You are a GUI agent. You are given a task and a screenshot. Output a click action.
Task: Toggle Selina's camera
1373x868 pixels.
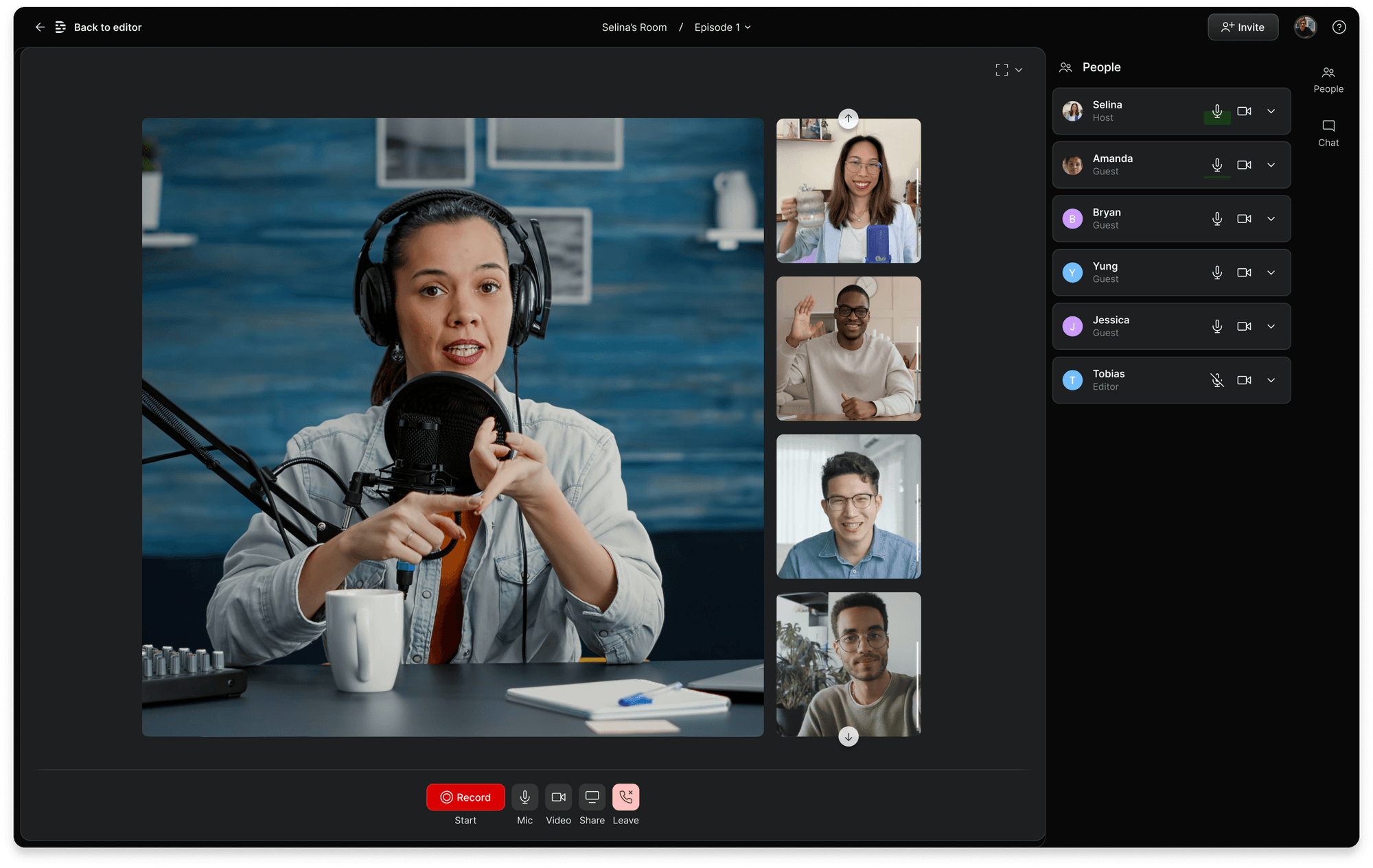(1244, 110)
